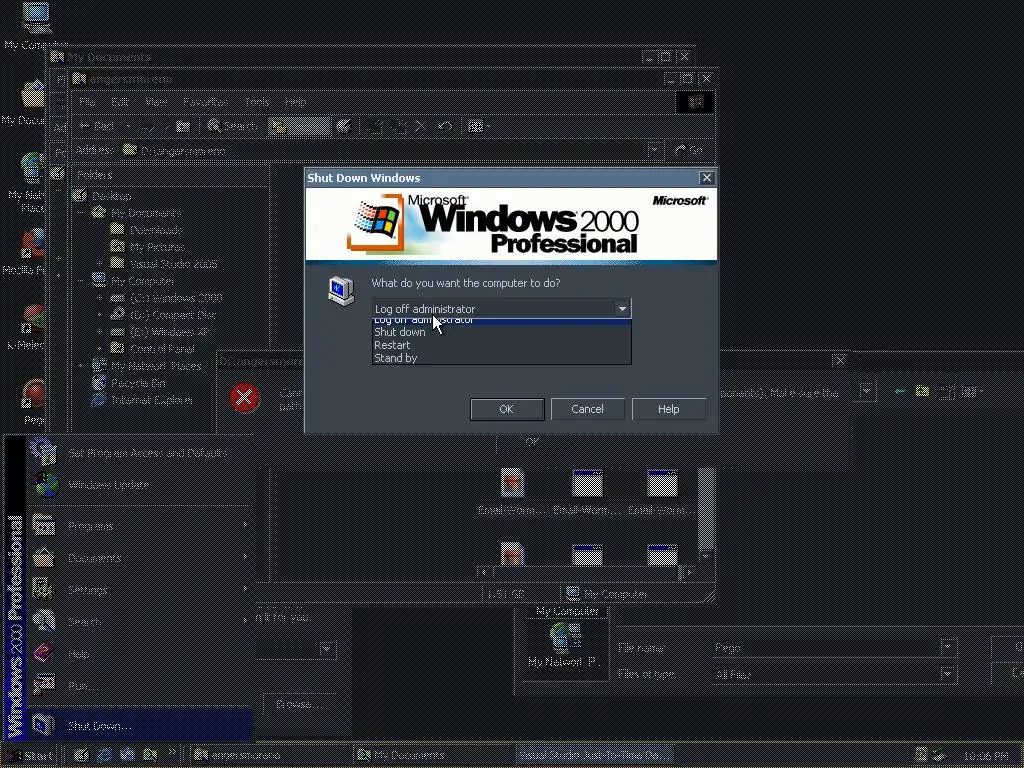Open Help in Shut Down Windows dialog
This screenshot has width=1024, height=768.
[x=668, y=409]
